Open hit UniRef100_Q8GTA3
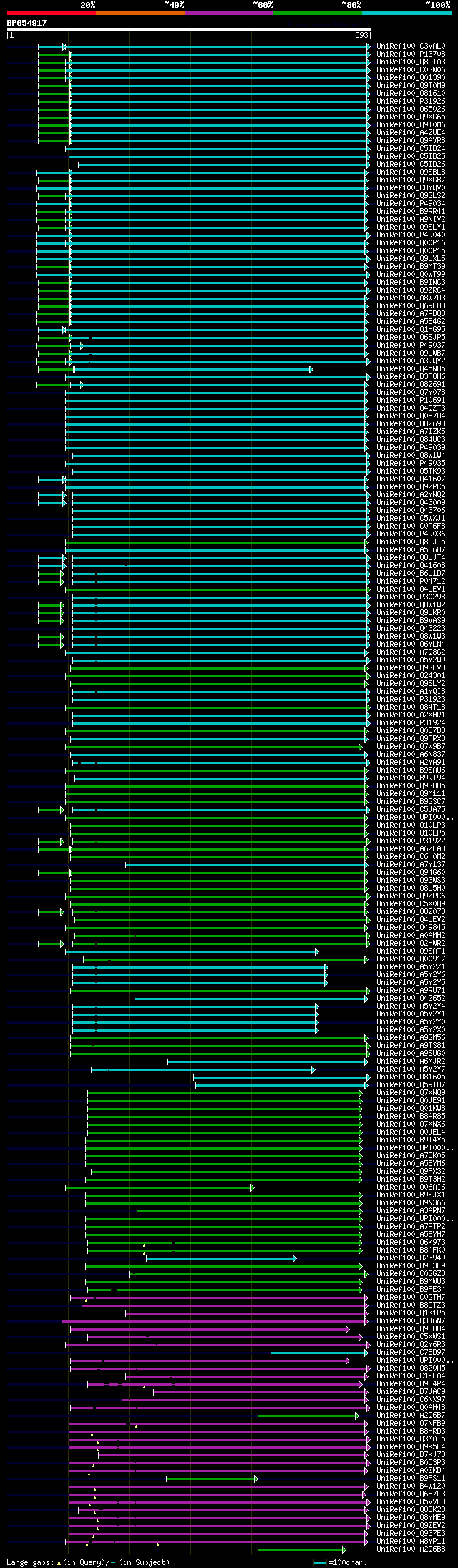This screenshot has height=1568, width=458. coord(411,62)
